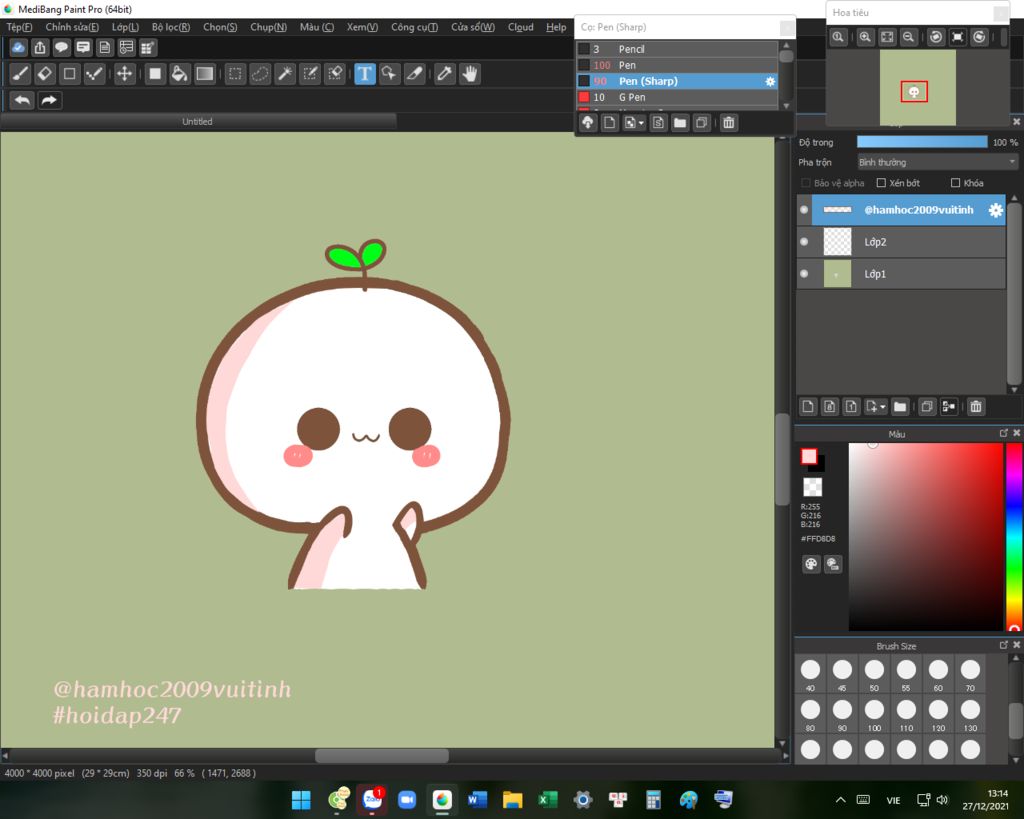Viewport: 1024px width, 819px height.
Task: Click the canvas horizontal scrollbar
Action: [381, 756]
